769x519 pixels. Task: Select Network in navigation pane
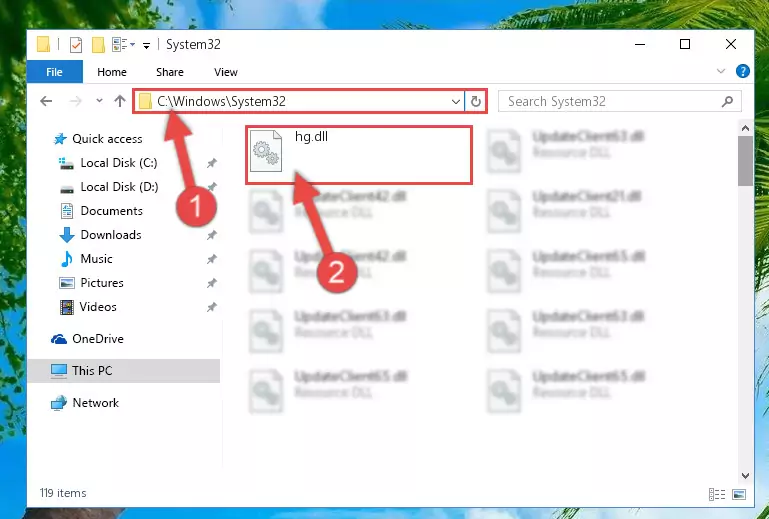point(95,403)
